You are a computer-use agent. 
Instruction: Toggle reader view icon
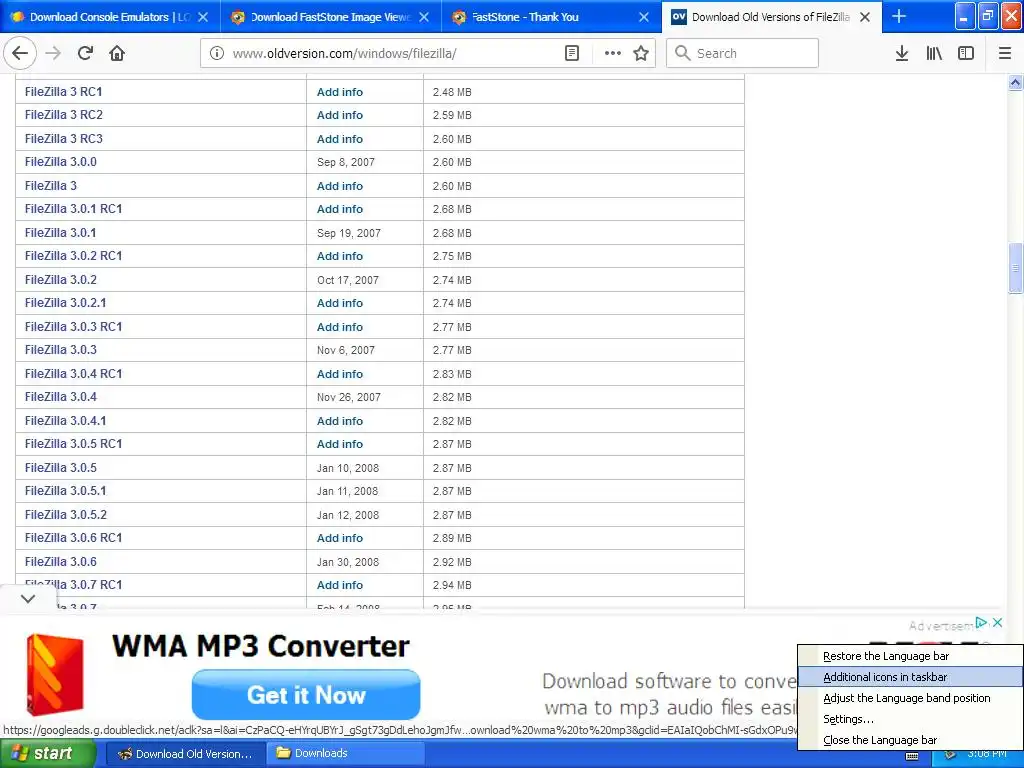(x=571, y=53)
